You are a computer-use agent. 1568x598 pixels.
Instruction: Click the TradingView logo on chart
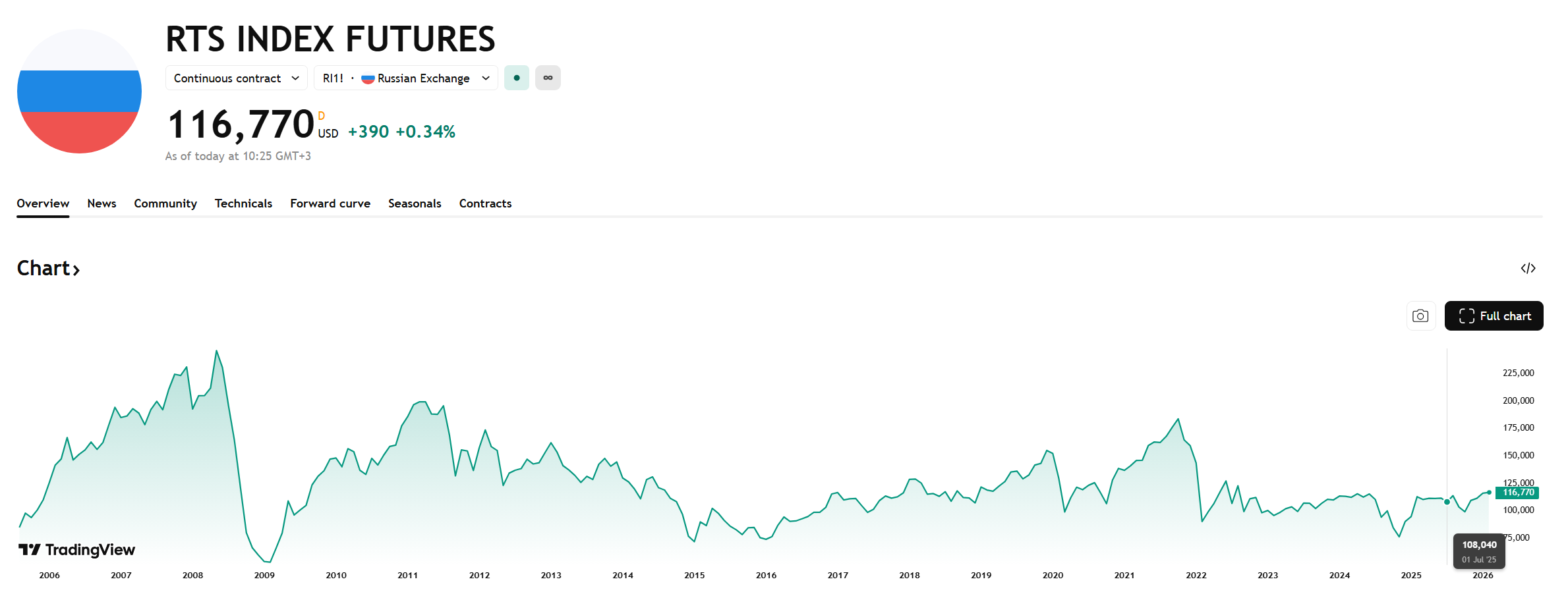point(76,550)
